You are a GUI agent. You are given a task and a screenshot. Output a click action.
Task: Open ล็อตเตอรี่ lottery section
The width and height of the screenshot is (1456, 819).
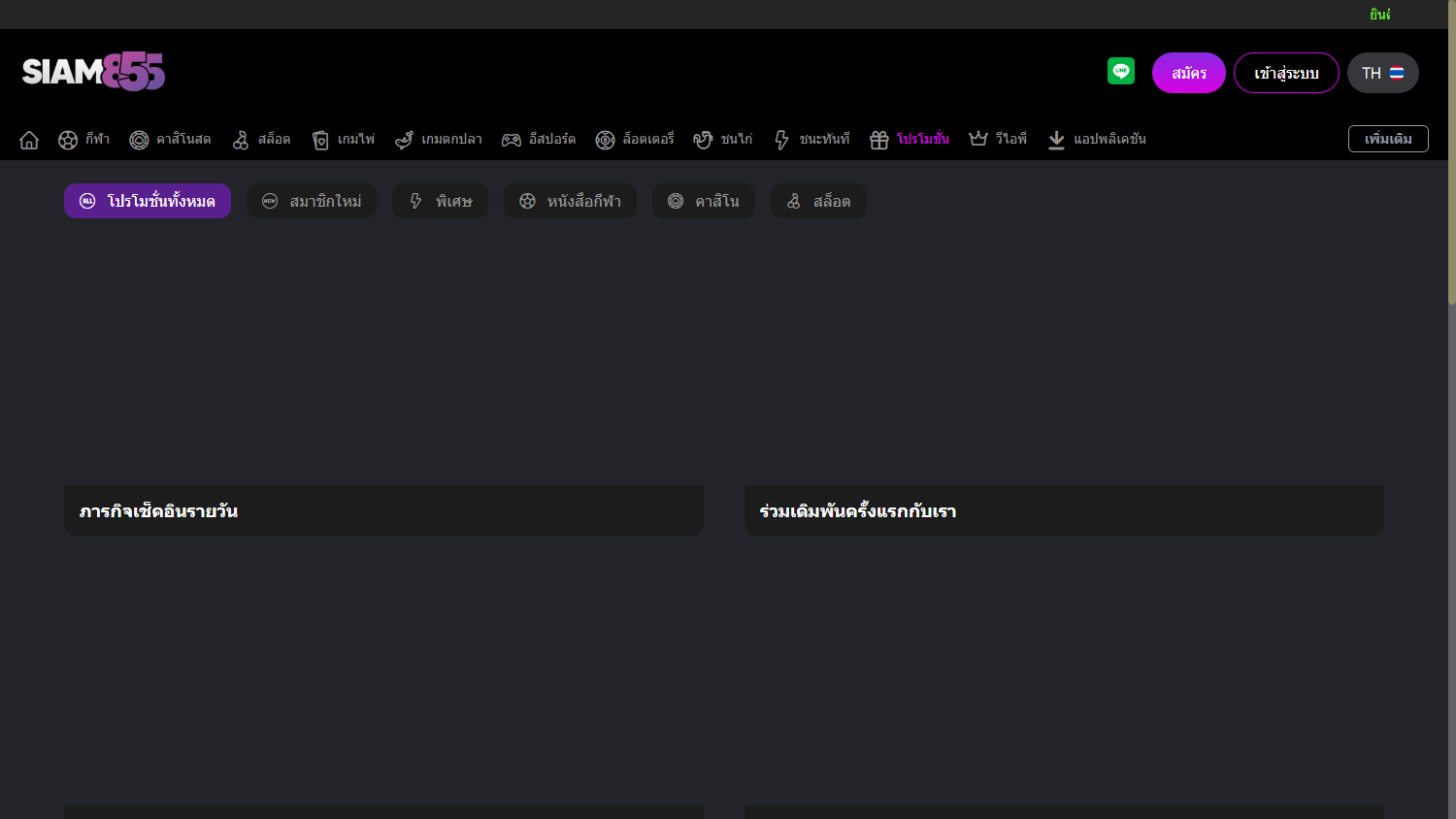click(635, 140)
